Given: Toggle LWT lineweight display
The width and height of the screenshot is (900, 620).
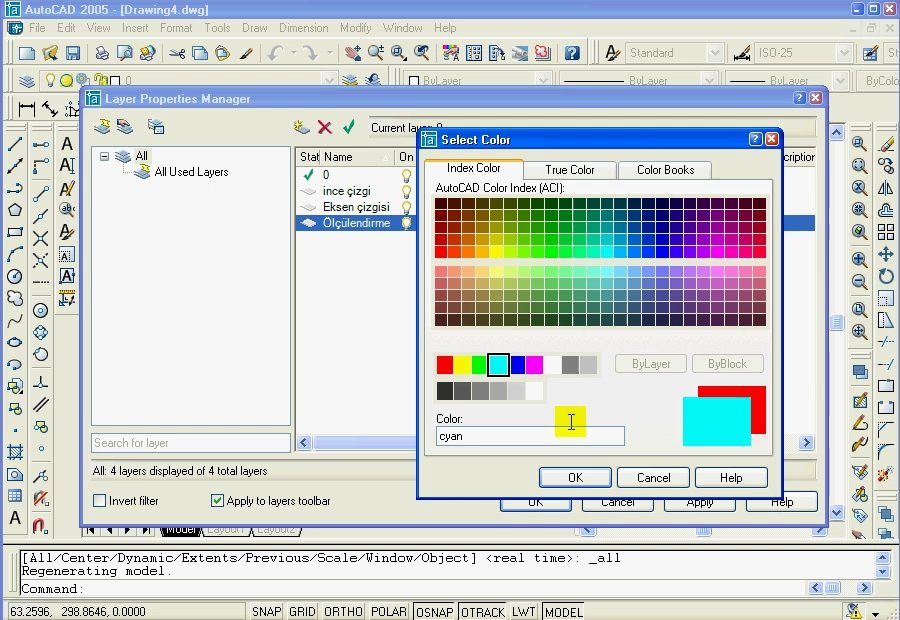Looking at the screenshot, I should tap(523, 612).
